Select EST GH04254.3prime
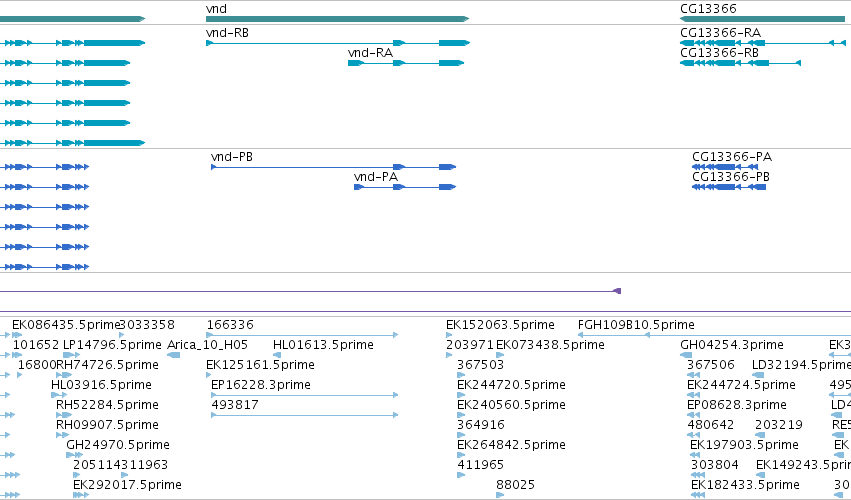Screen dimensions: 851x500 pyautogui.click(x=732, y=345)
